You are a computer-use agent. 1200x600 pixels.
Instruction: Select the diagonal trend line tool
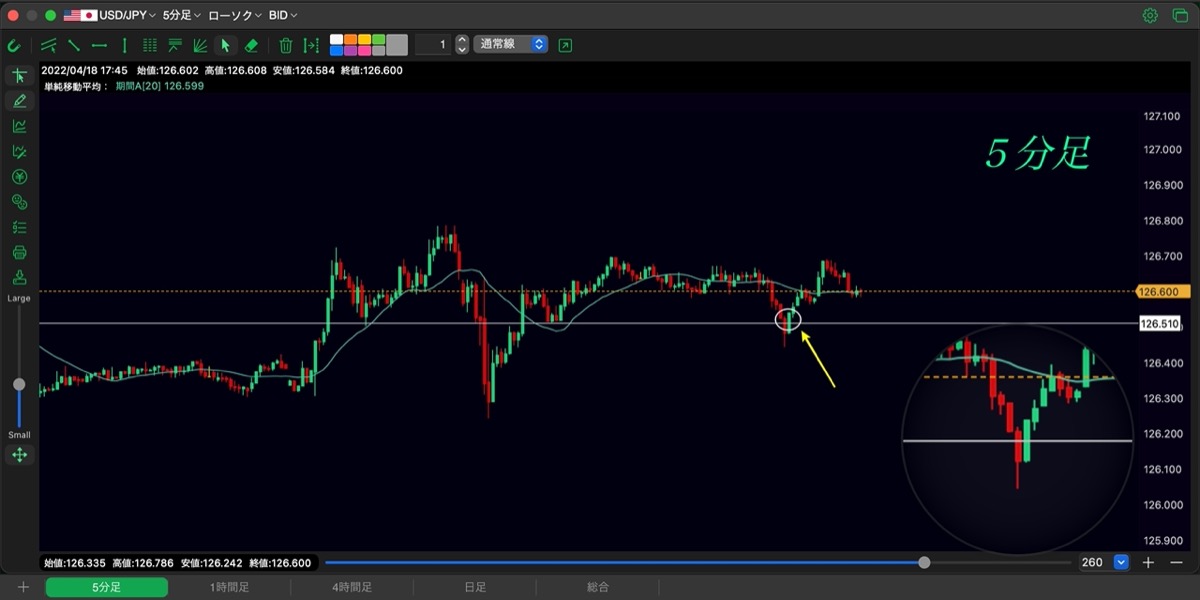[74, 45]
